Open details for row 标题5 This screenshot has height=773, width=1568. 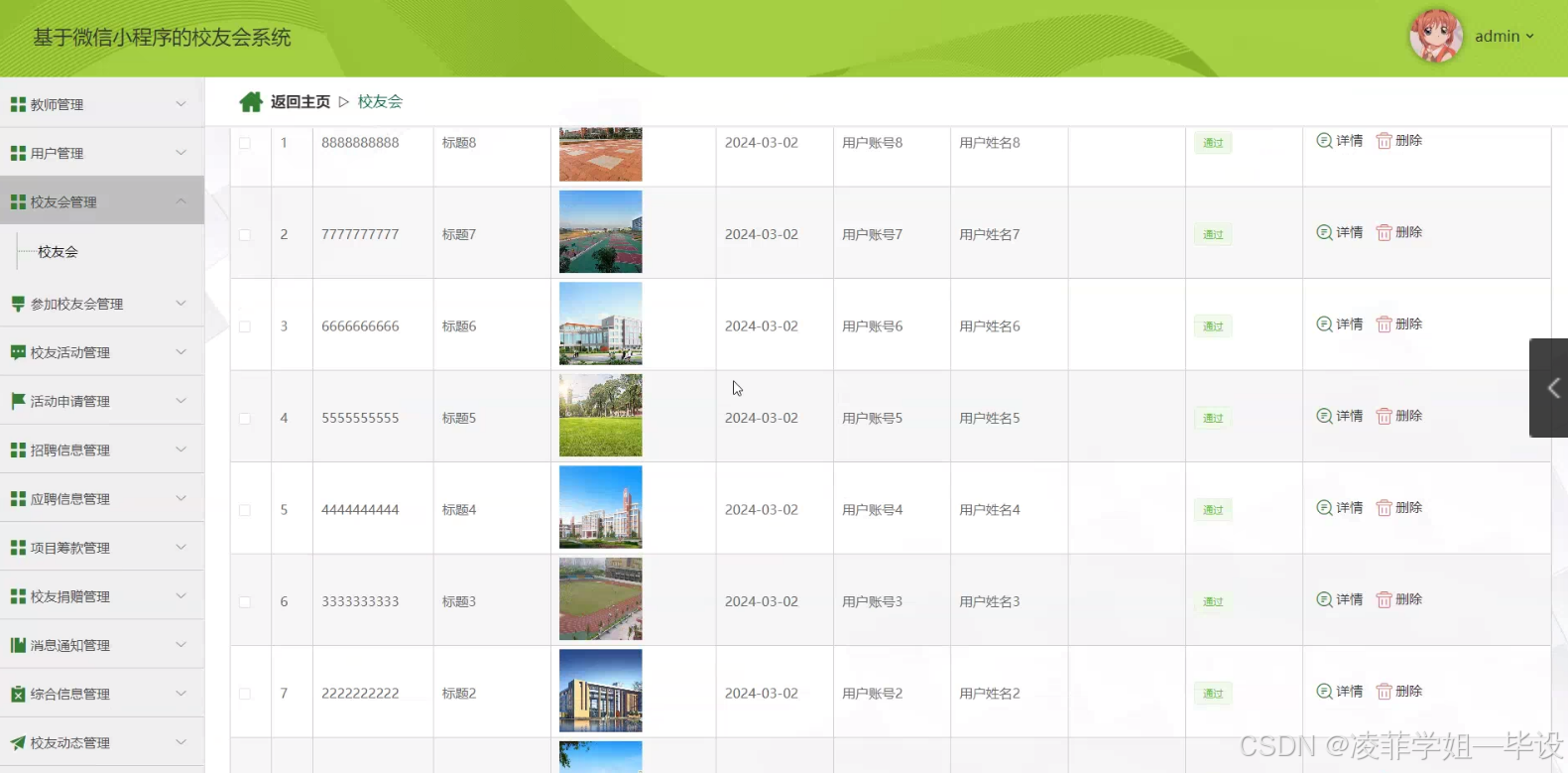pos(1339,416)
